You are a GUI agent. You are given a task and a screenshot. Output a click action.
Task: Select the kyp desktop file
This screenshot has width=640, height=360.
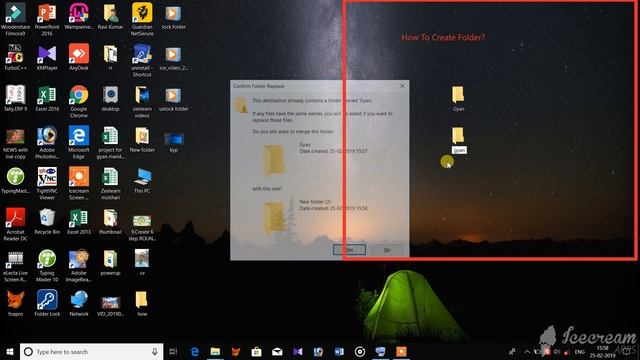point(173,142)
